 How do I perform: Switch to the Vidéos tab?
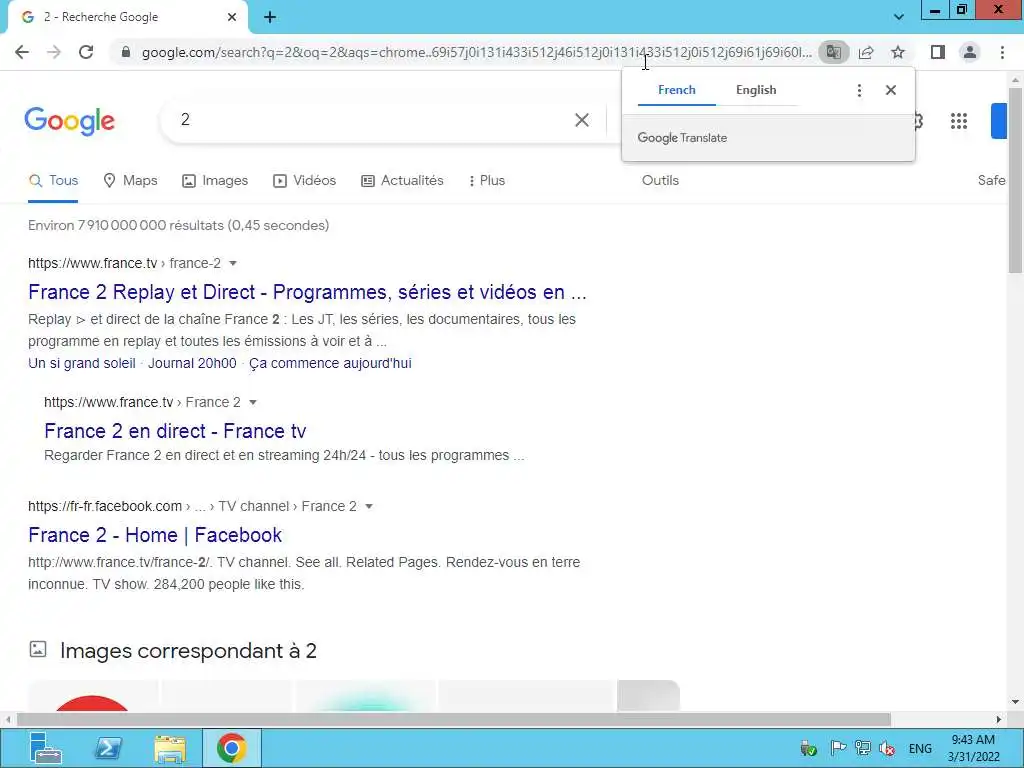point(304,181)
